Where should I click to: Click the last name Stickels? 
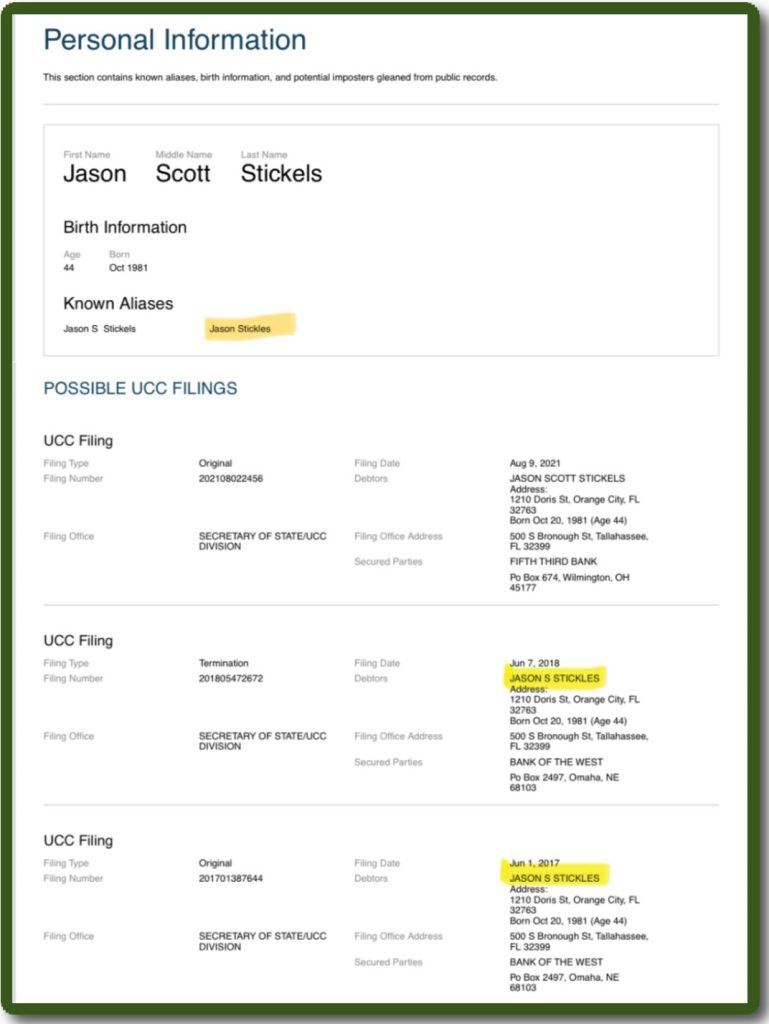click(281, 173)
